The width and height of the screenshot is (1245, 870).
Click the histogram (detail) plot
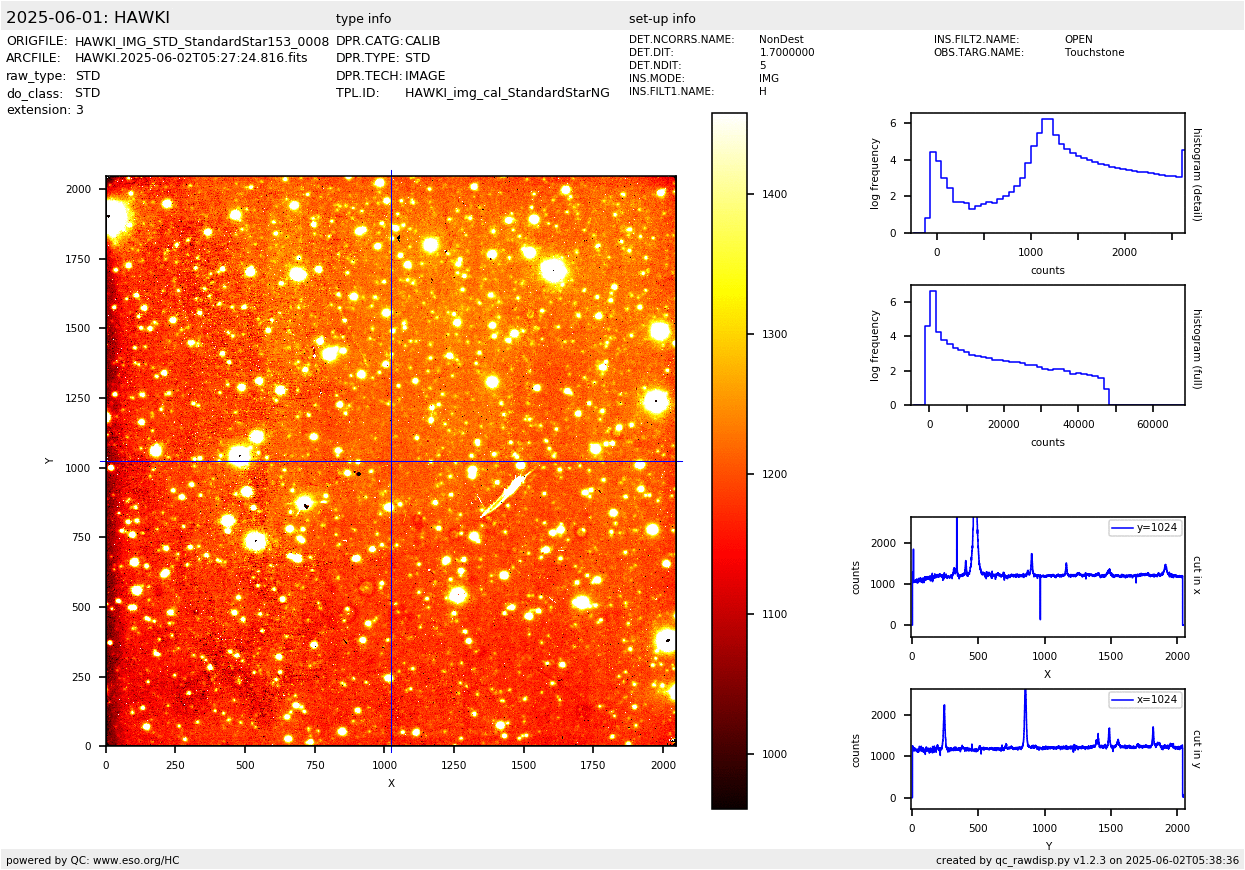[x=1047, y=173]
